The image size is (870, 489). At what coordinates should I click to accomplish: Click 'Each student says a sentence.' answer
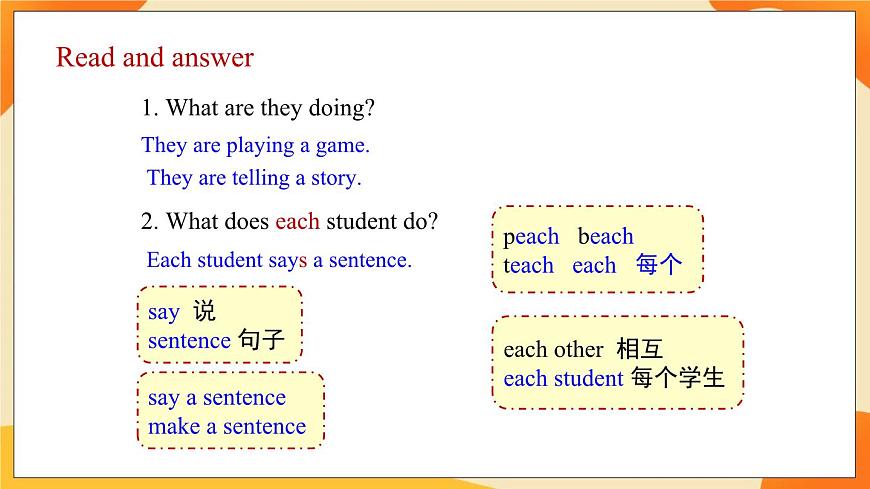click(x=279, y=260)
